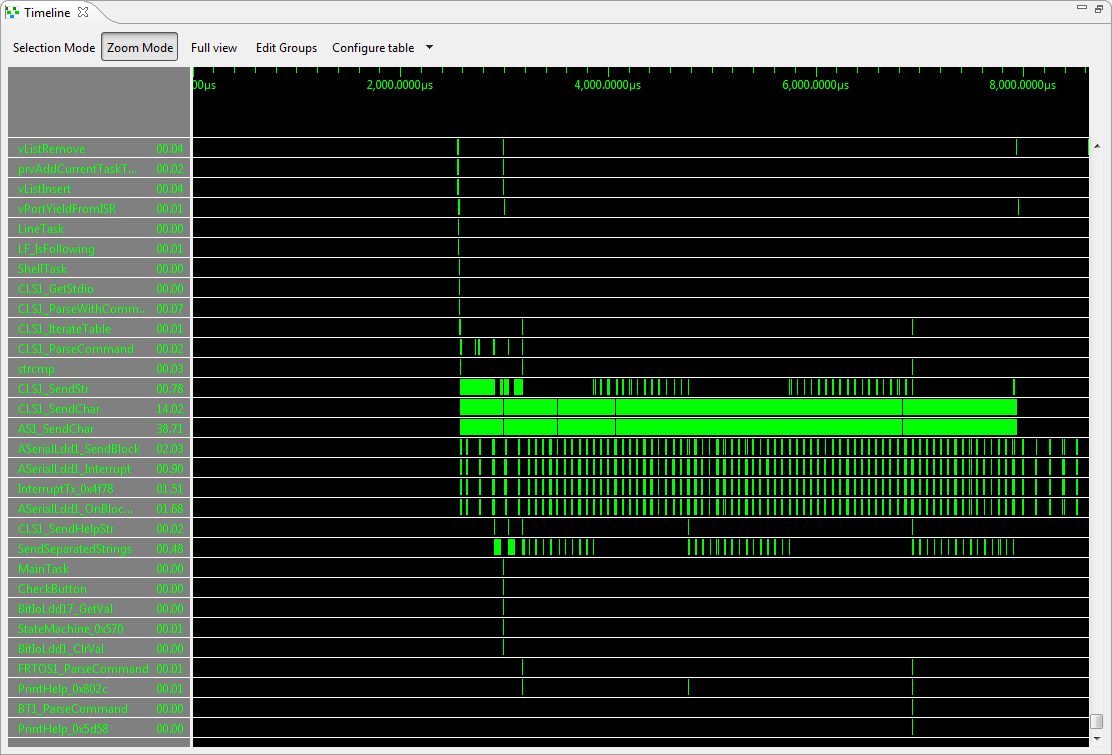This screenshot has width=1112, height=755.
Task: Select the vListRemove function row
Action: [x=52, y=148]
